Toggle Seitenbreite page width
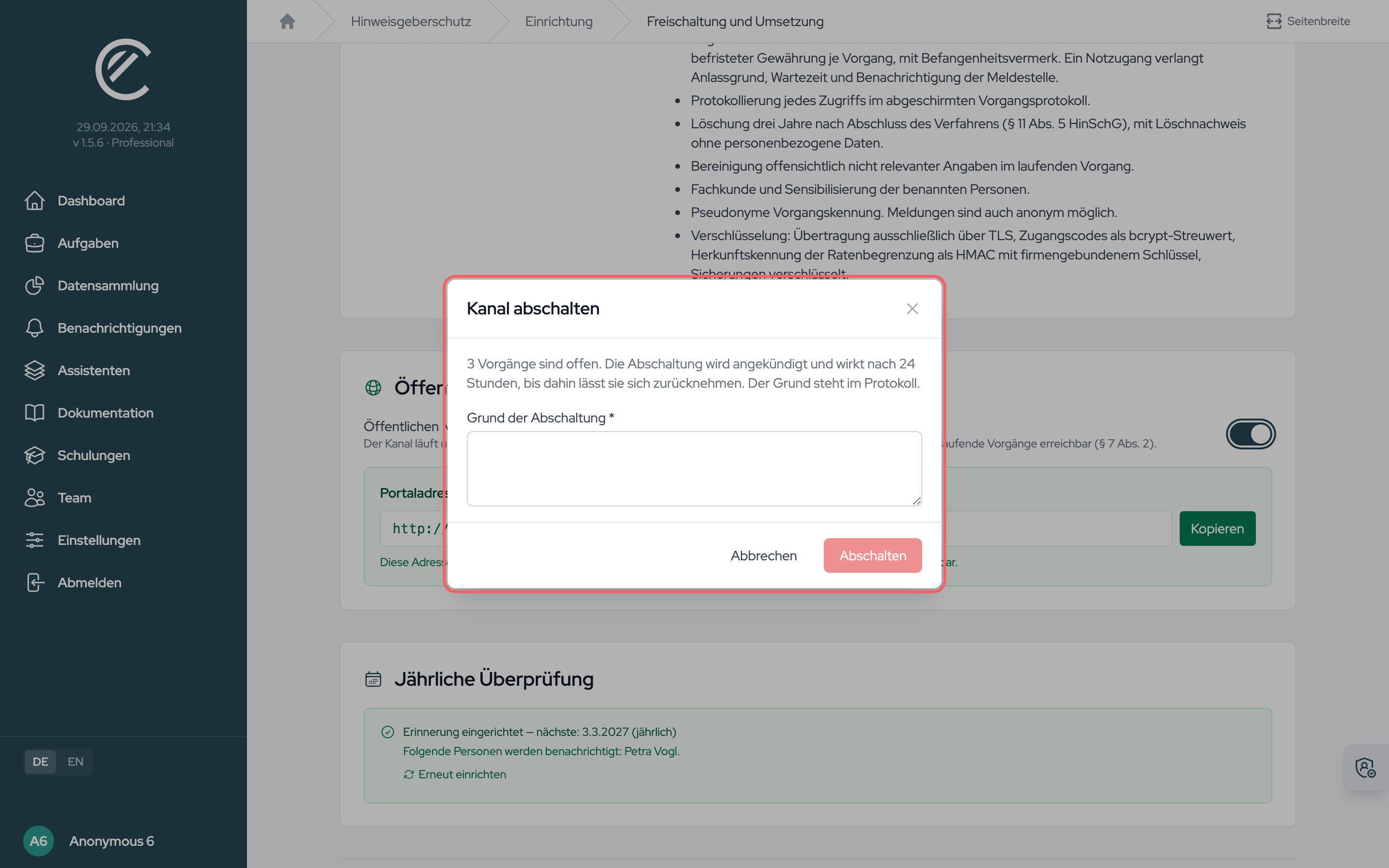 (x=1308, y=21)
